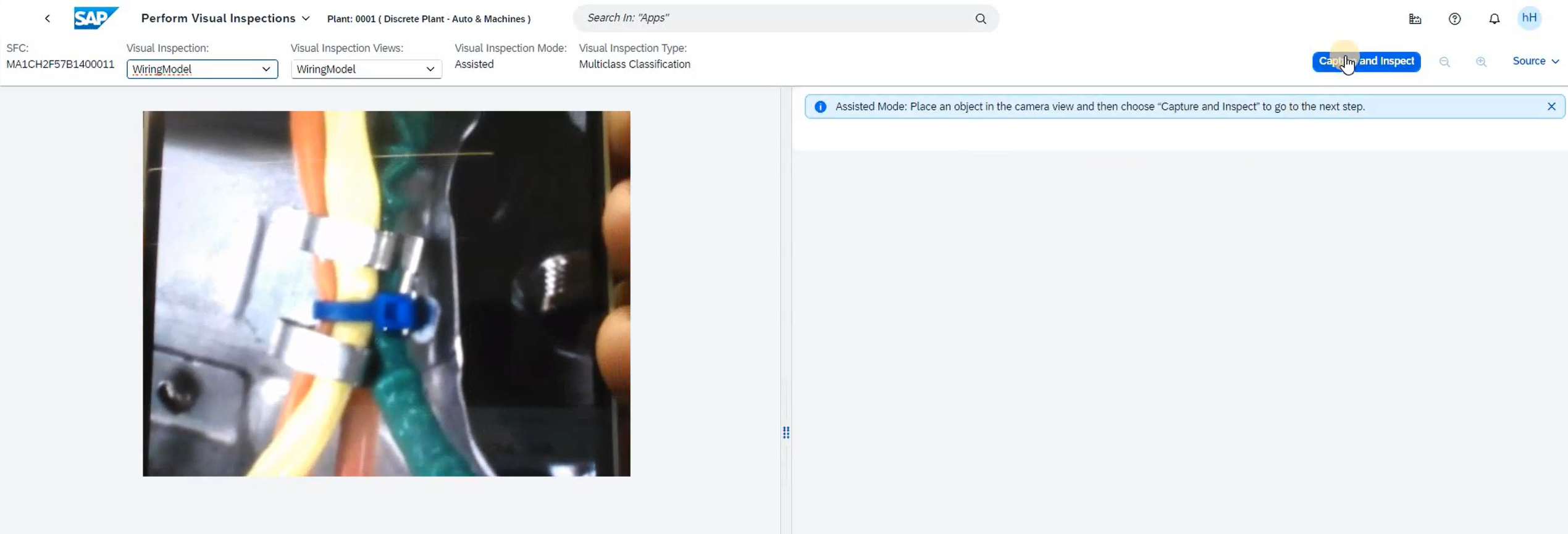Click the vertical splitter drag handle
Viewport: 1568px width, 534px height.
[786, 432]
